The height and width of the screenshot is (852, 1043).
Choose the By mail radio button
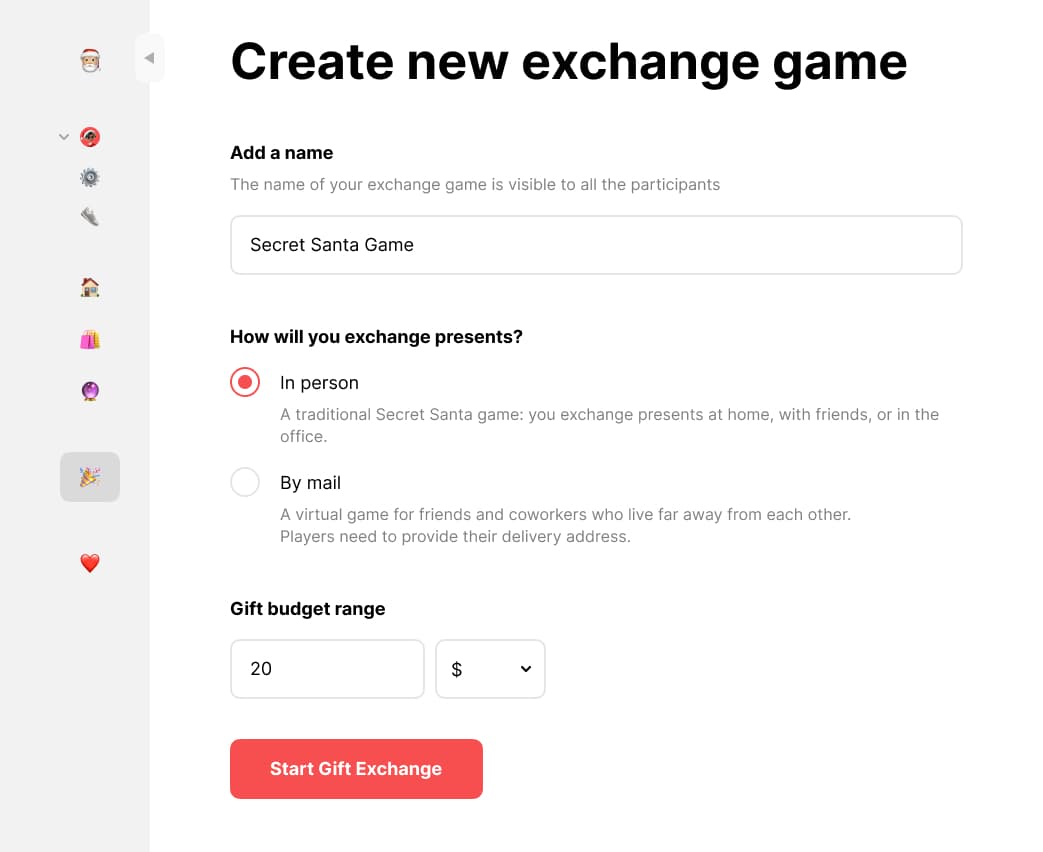click(245, 482)
